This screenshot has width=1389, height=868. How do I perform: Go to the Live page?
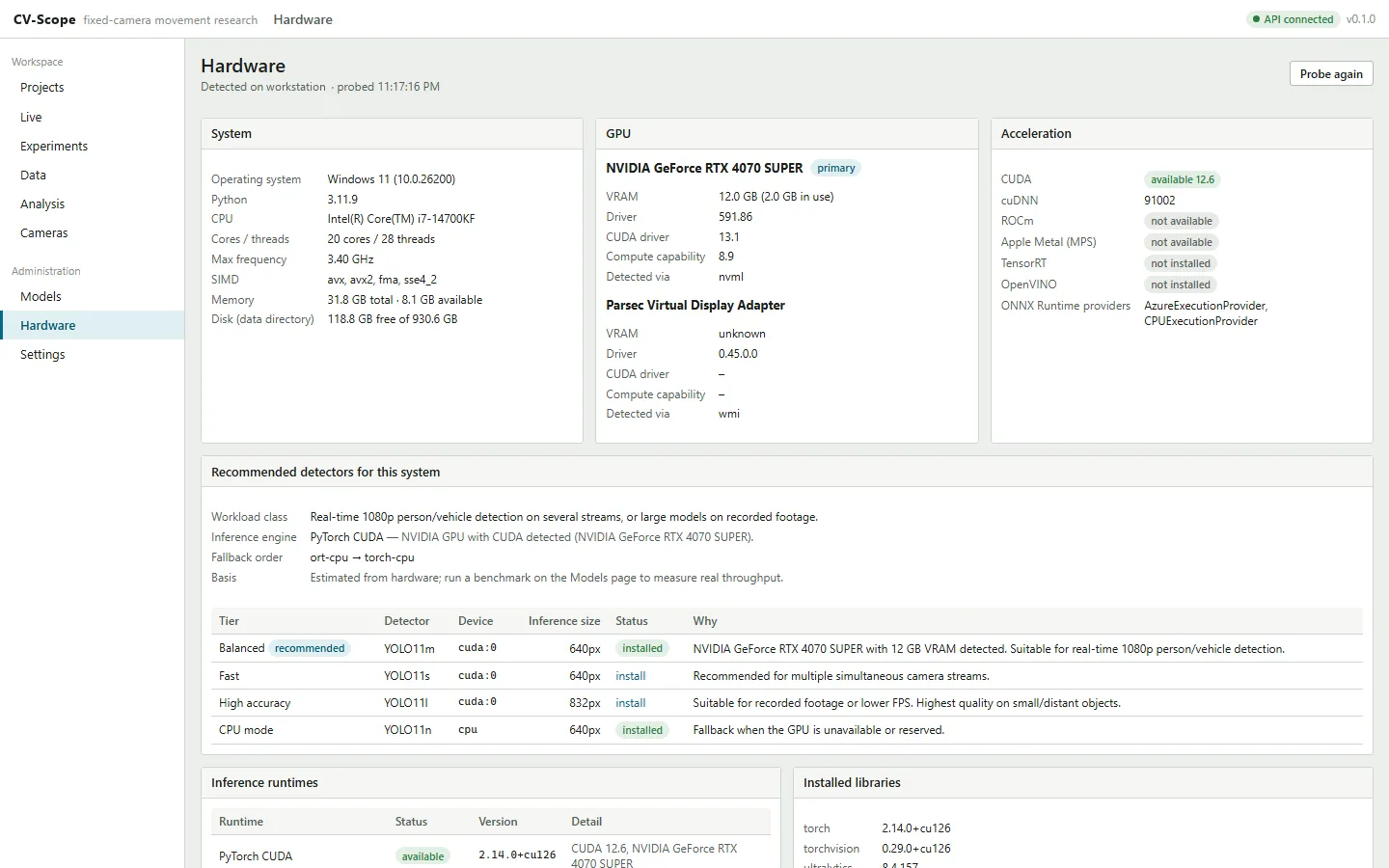coord(92,117)
